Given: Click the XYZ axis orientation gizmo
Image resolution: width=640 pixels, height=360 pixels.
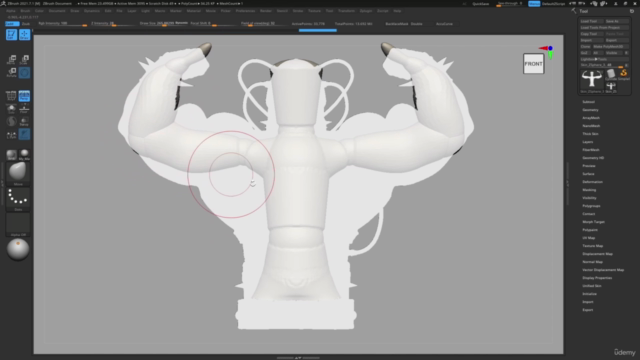Looking at the screenshot, I should [x=547, y=51].
